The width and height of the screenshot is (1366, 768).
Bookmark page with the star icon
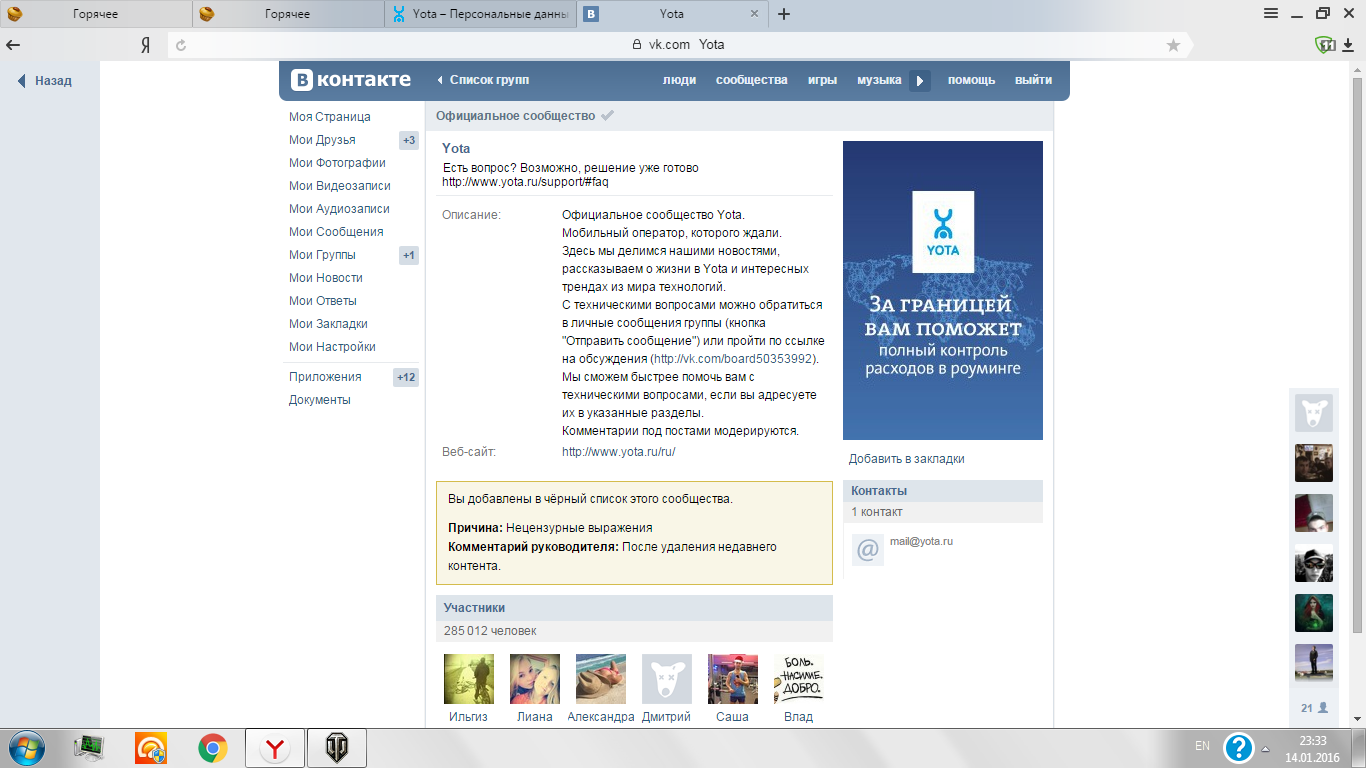[x=1173, y=45]
